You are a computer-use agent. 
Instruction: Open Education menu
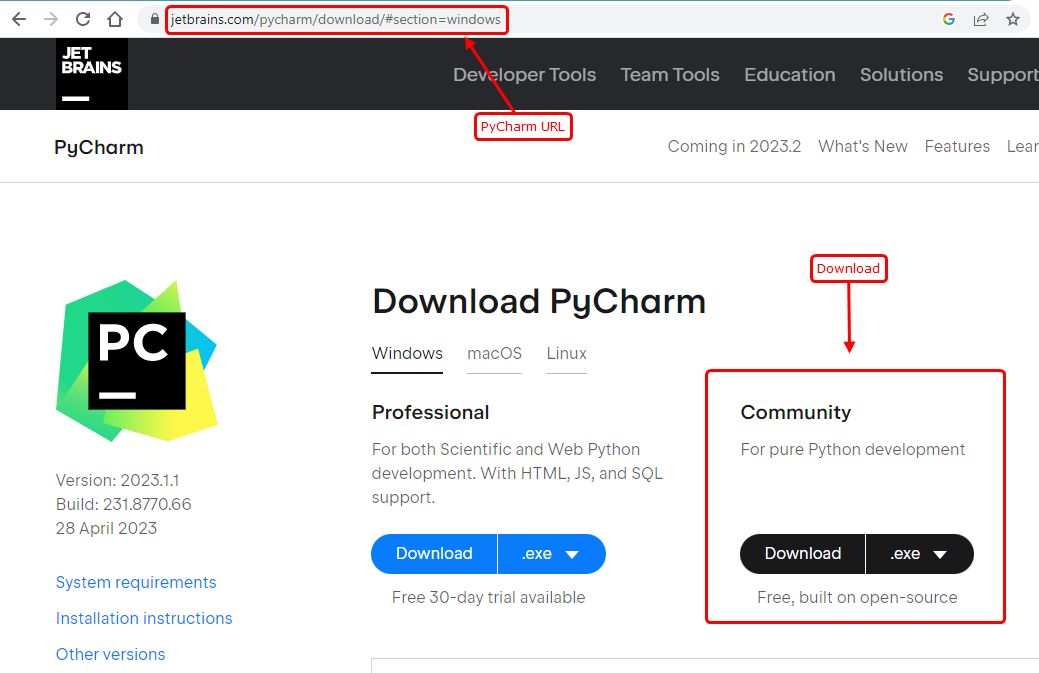pyautogui.click(x=790, y=75)
